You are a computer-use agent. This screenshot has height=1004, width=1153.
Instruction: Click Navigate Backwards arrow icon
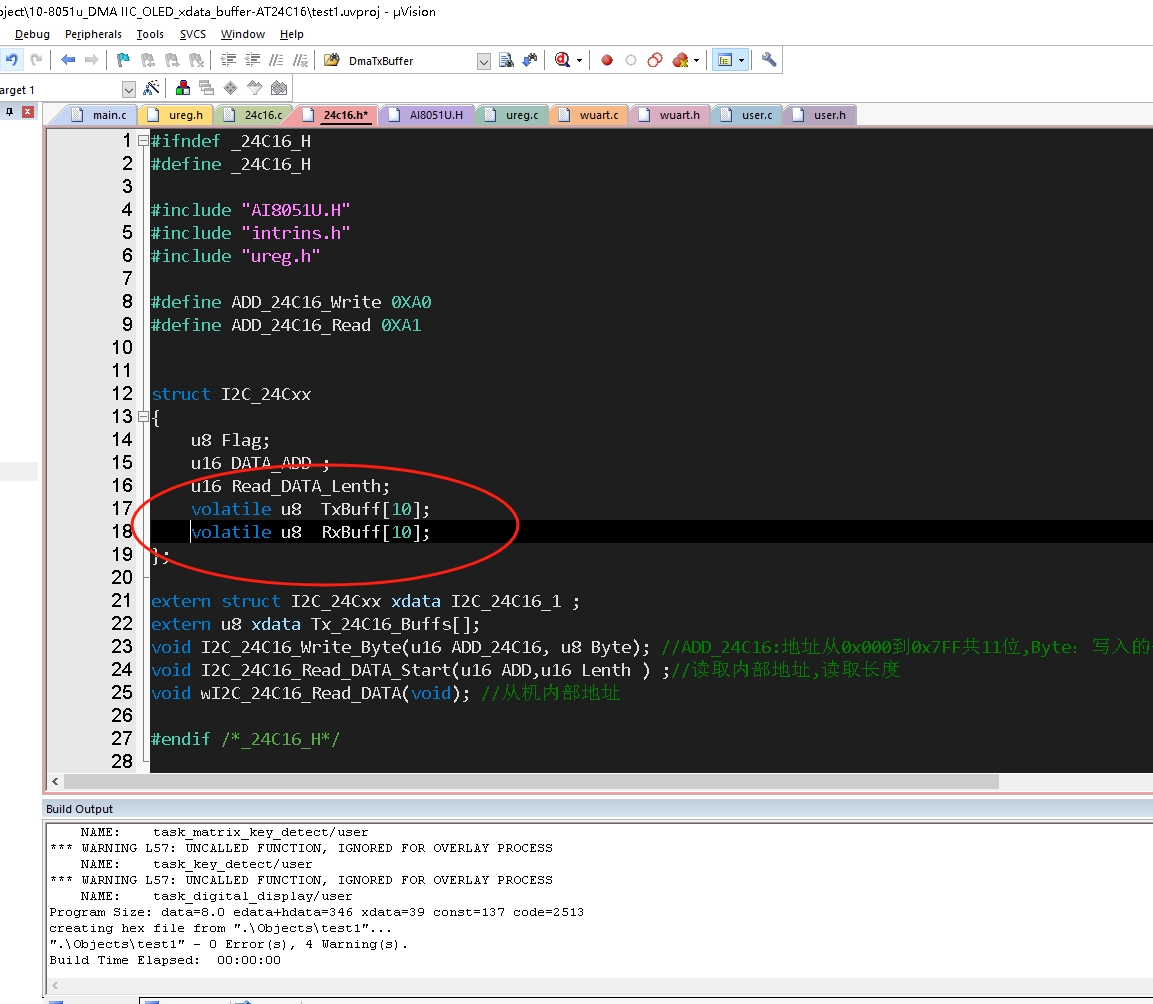pyautogui.click(x=68, y=60)
